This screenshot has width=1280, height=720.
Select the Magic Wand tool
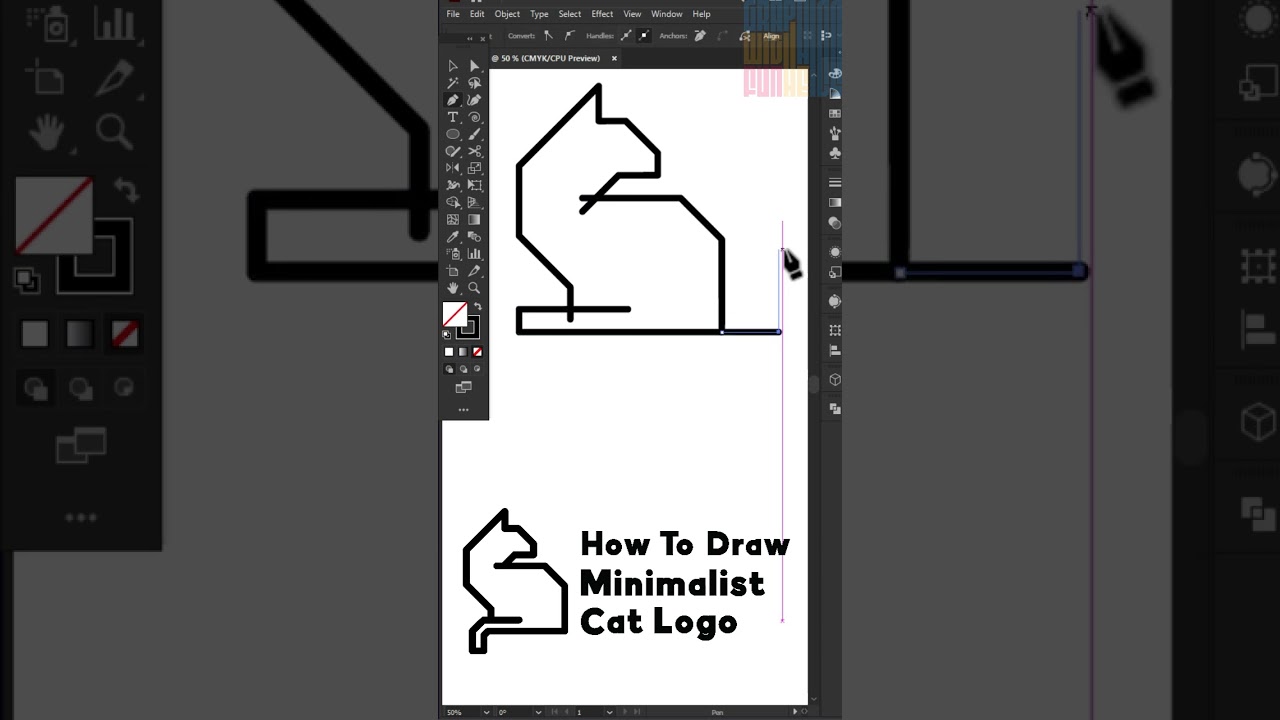(x=453, y=83)
